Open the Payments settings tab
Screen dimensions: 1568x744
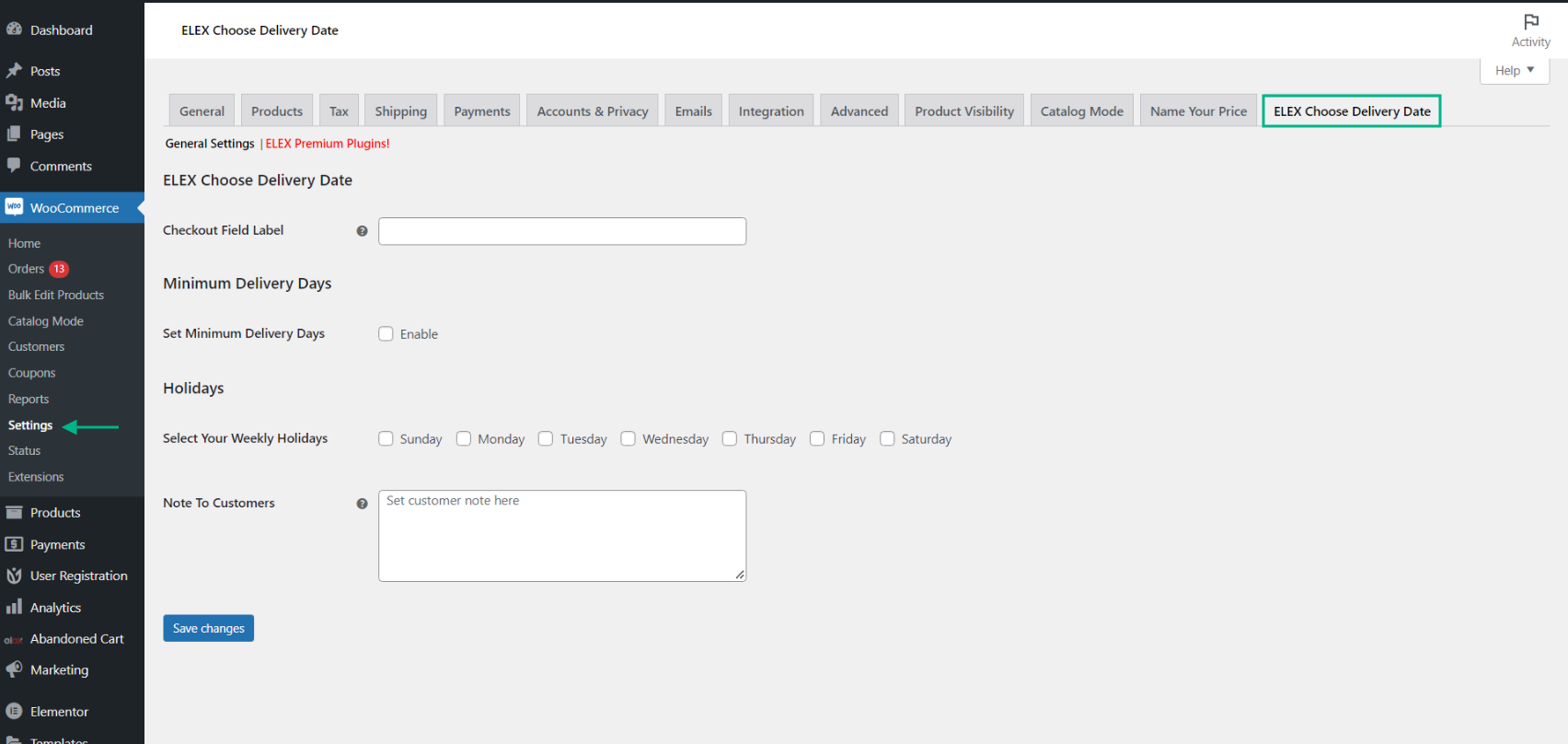tap(482, 110)
